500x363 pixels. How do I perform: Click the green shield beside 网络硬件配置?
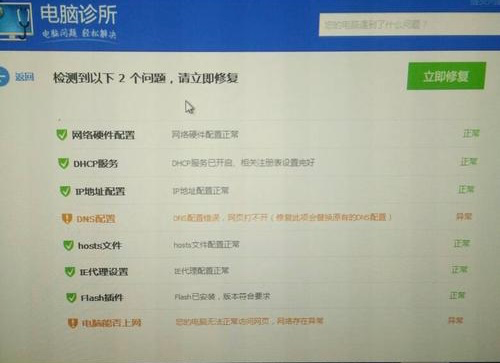click(62, 135)
